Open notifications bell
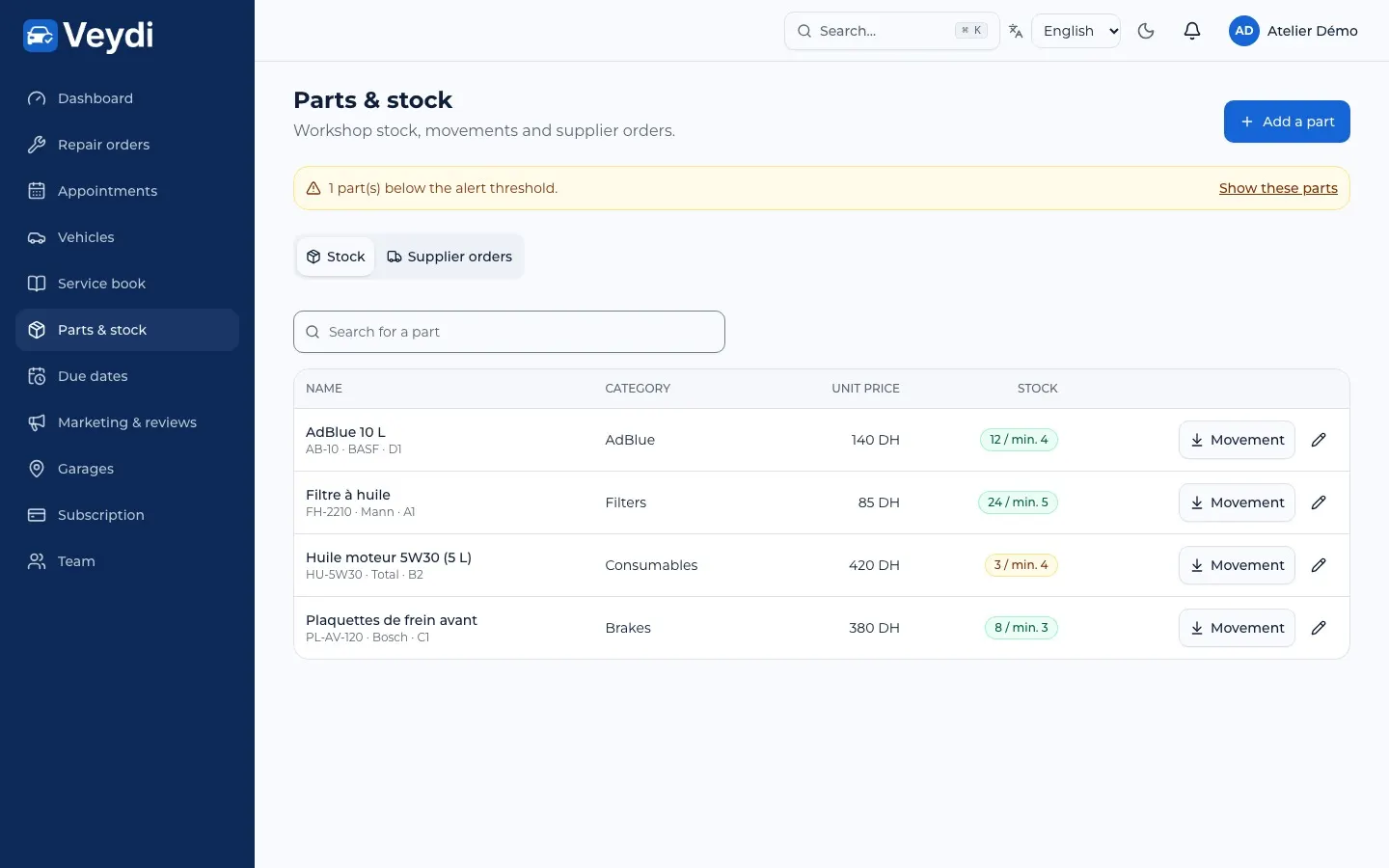 coord(1192,31)
